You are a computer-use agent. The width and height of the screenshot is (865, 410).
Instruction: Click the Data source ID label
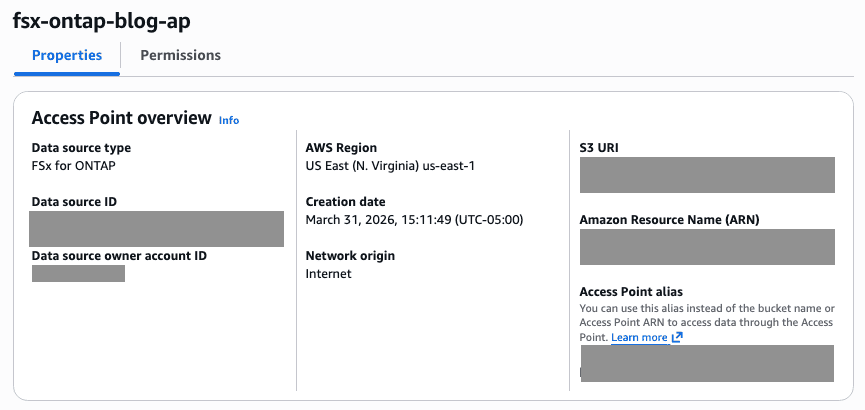(74, 202)
